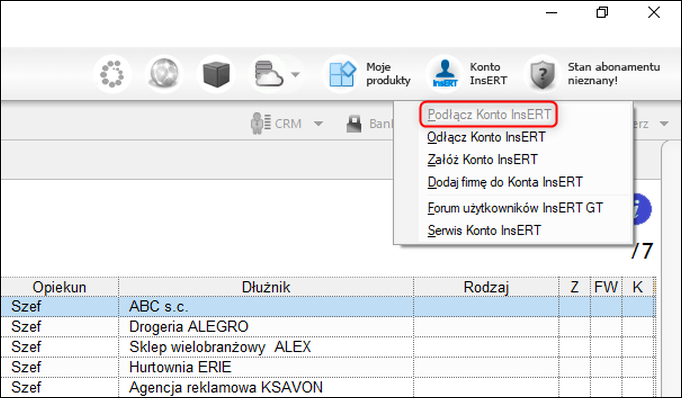This screenshot has height=398, width=682.
Task: Select the Hurtownia ERIE row
Action: 328,367
